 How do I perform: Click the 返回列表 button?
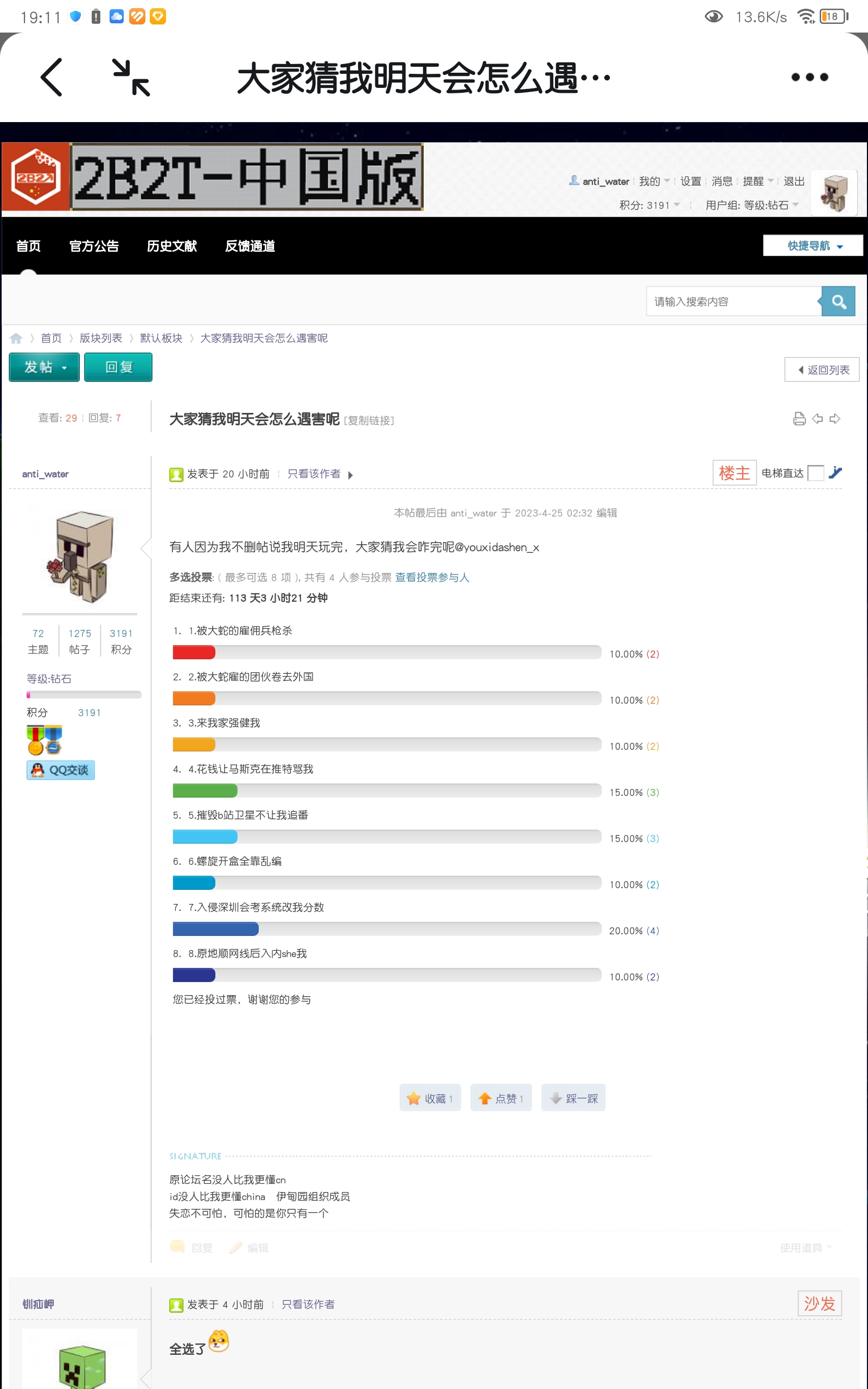tap(821, 370)
